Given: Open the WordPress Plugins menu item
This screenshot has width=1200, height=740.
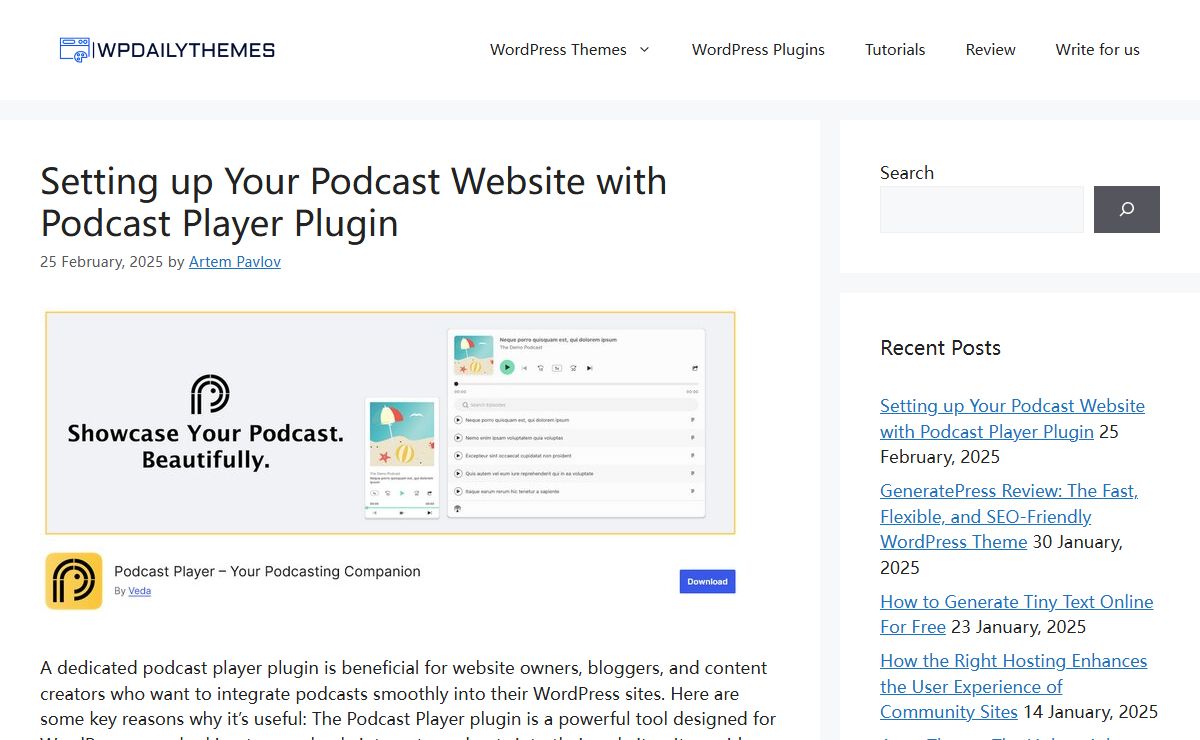Looking at the screenshot, I should [758, 50].
